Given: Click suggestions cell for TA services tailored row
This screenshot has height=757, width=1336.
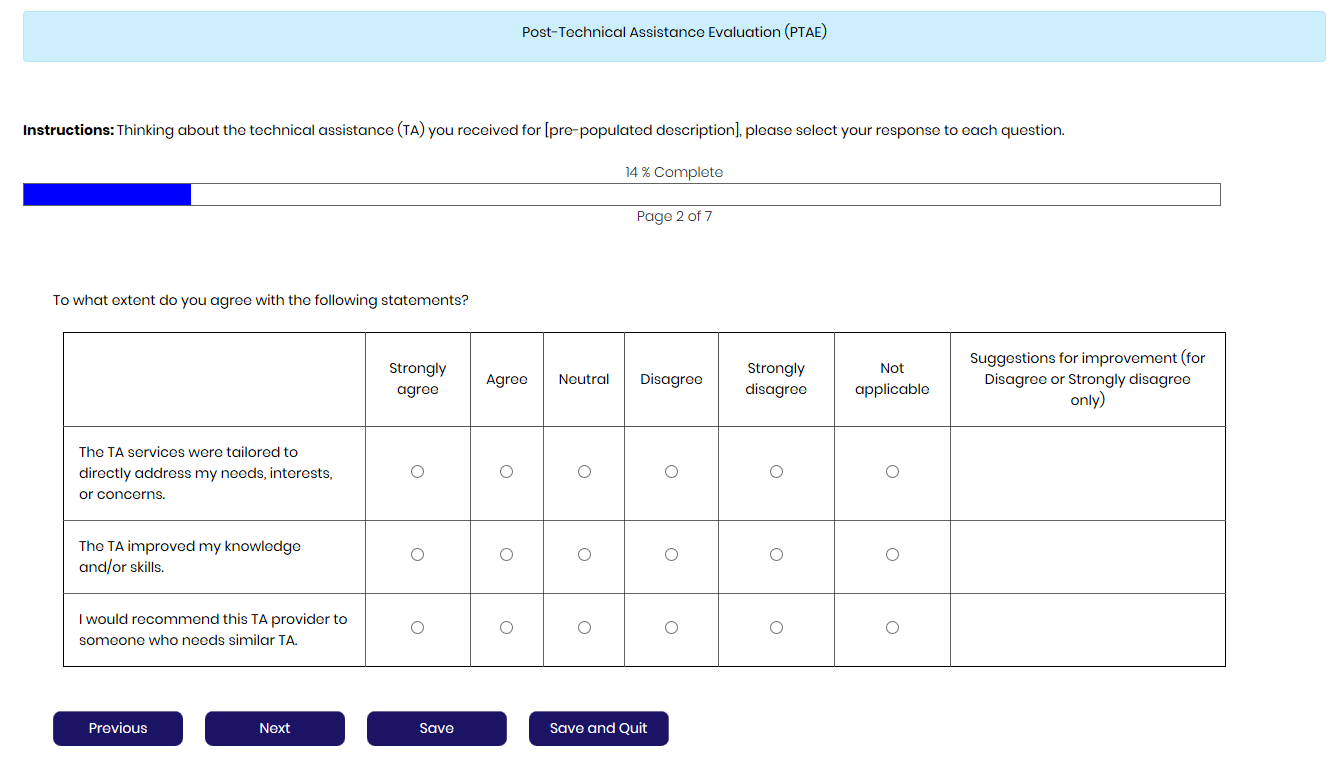Looking at the screenshot, I should coord(1087,473).
